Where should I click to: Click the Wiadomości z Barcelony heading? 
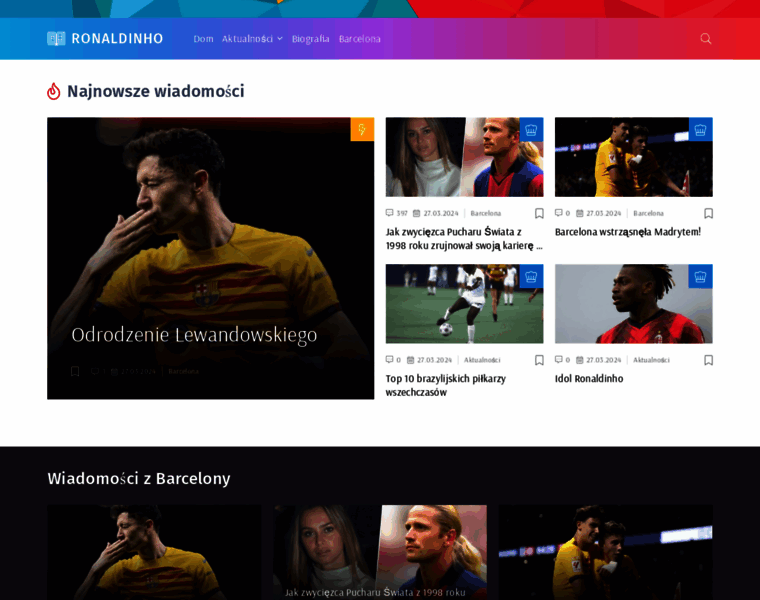click(139, 478)
